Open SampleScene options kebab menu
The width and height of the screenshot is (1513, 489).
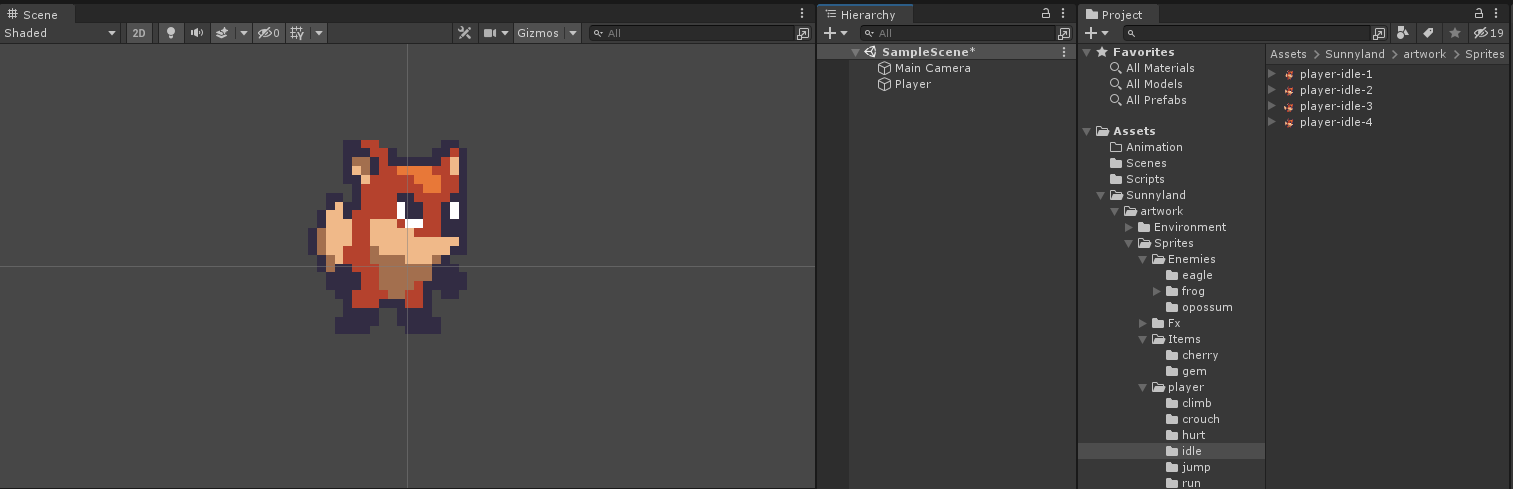1064,52
